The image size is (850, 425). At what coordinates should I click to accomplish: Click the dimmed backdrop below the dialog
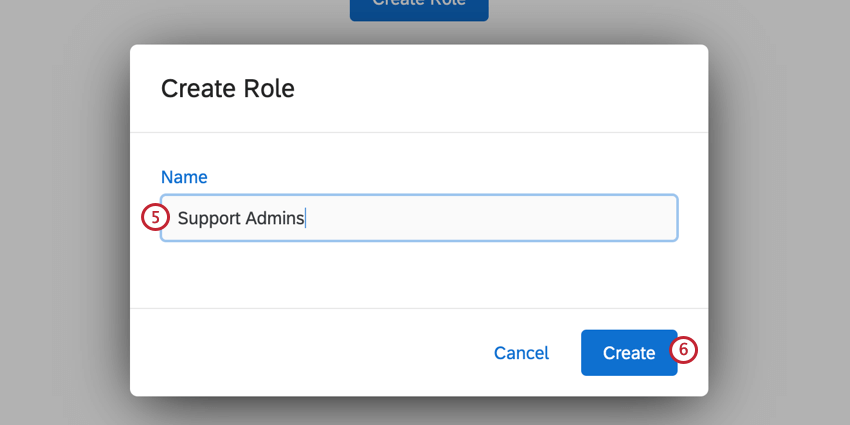419,411
